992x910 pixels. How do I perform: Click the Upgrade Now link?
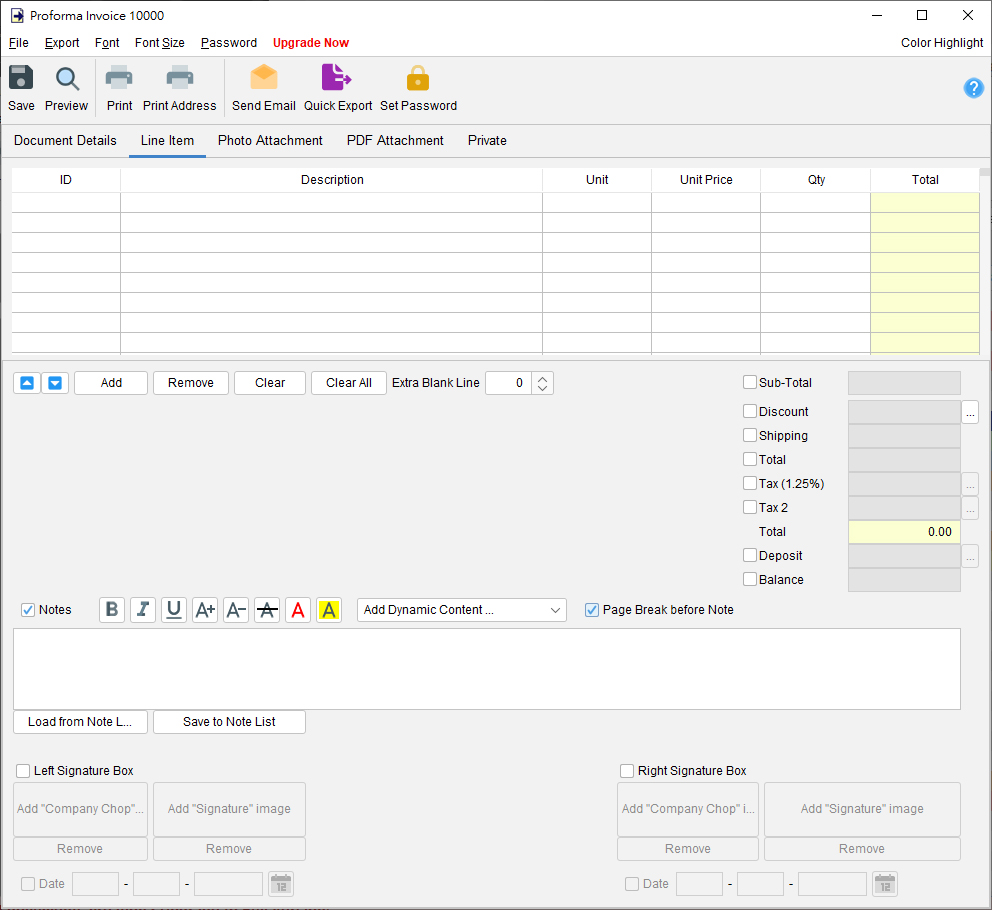(x=311, y=42)
